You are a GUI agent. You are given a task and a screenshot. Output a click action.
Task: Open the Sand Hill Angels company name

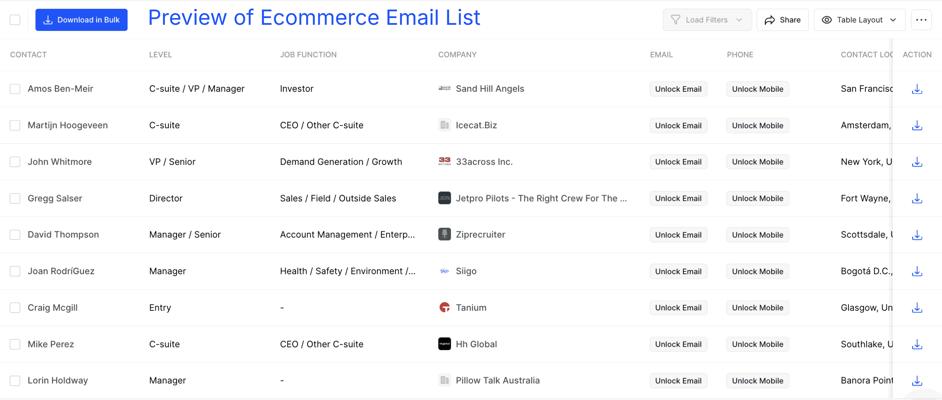point(490,89)
